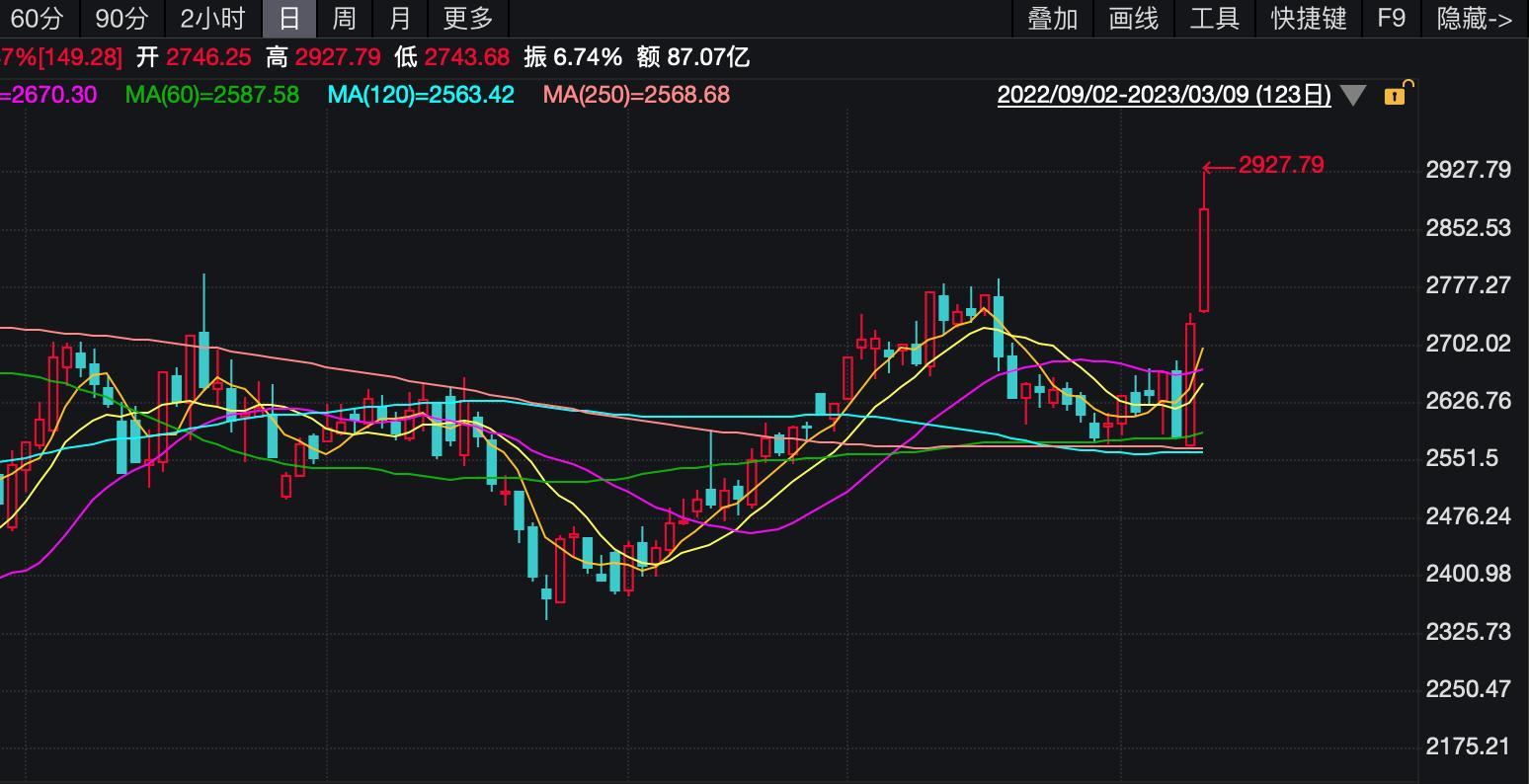The width and height of the screenshot is (1529, 784).
Task: Click the 2927.79 high price marker
Action: click(1281, 165)
